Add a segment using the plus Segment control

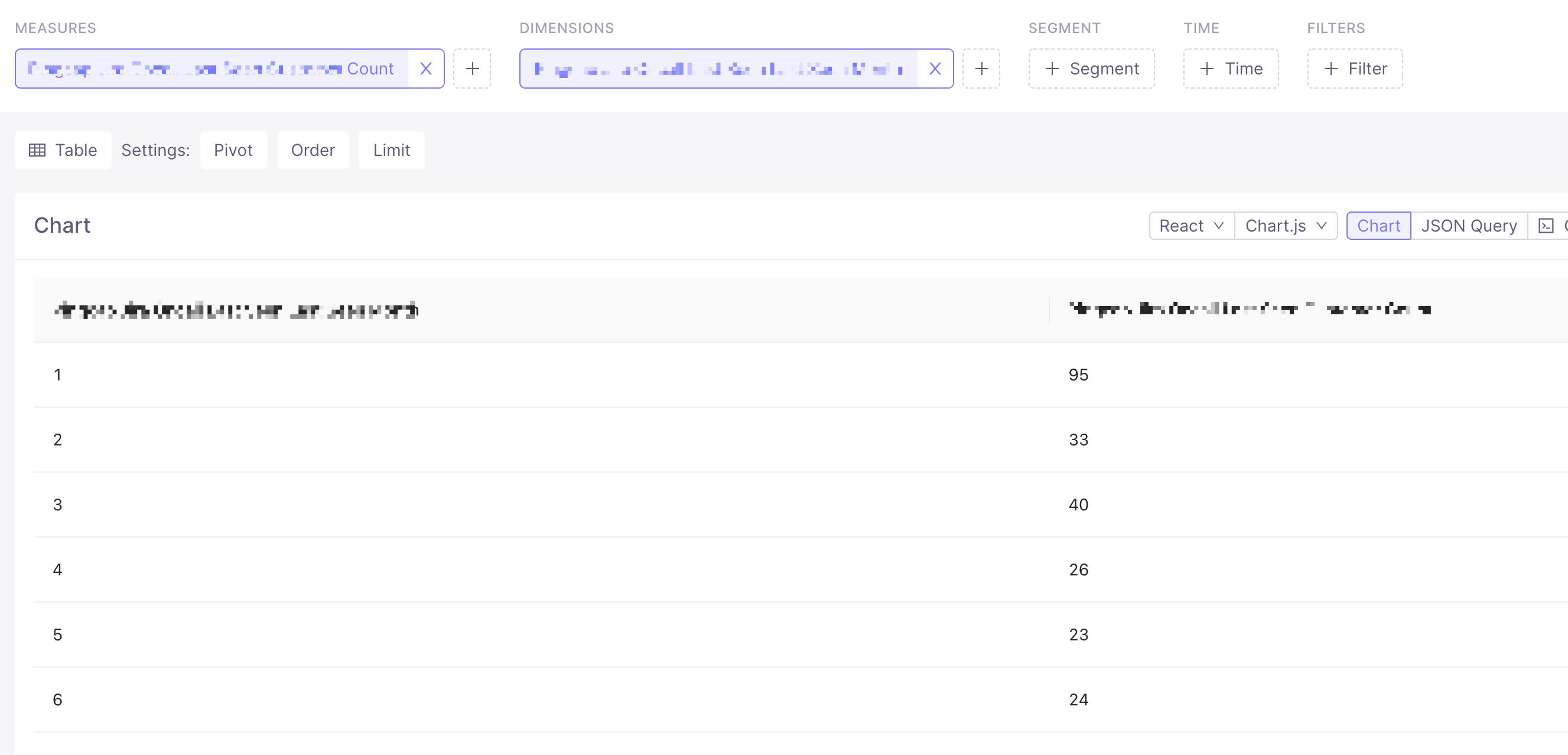click(x=1091, y=68)
